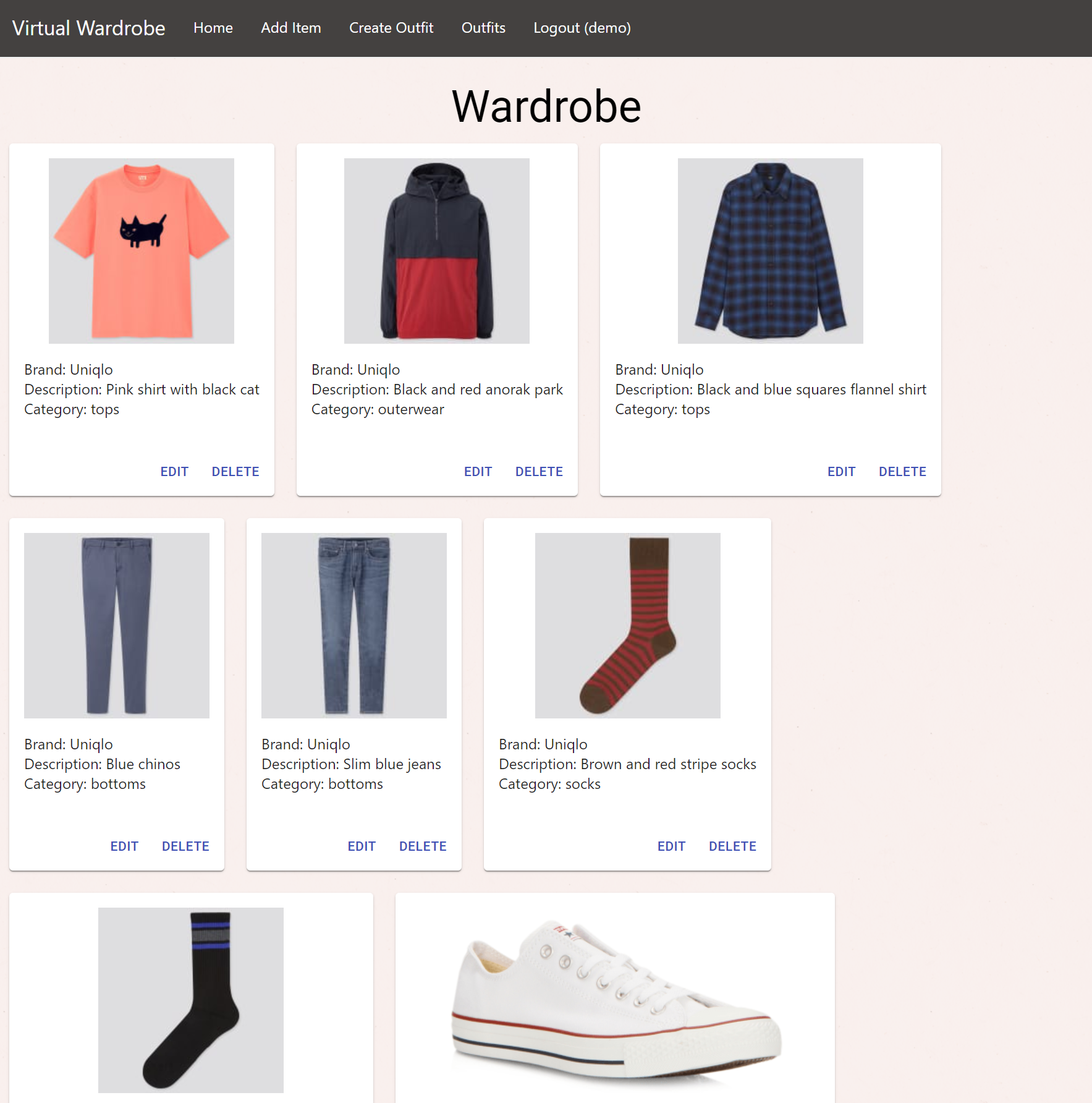
Task: Click 'Brand: Uniqlo' on the flannel shirt card
Action: click(x=659, y=370)
